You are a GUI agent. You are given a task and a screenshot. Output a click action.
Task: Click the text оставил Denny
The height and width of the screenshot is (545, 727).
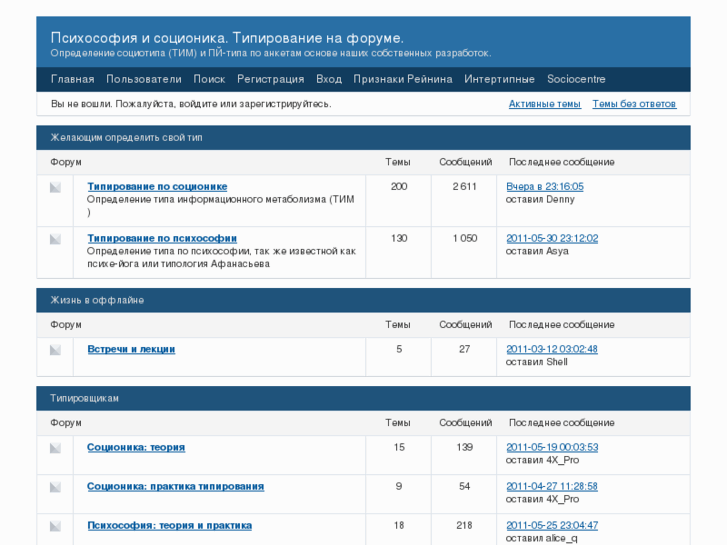tap(540, 199)
